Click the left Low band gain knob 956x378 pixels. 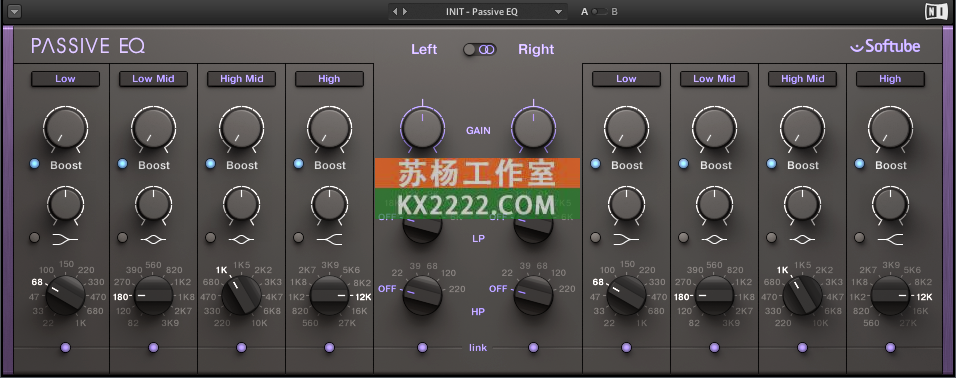[x=65, y=128]
